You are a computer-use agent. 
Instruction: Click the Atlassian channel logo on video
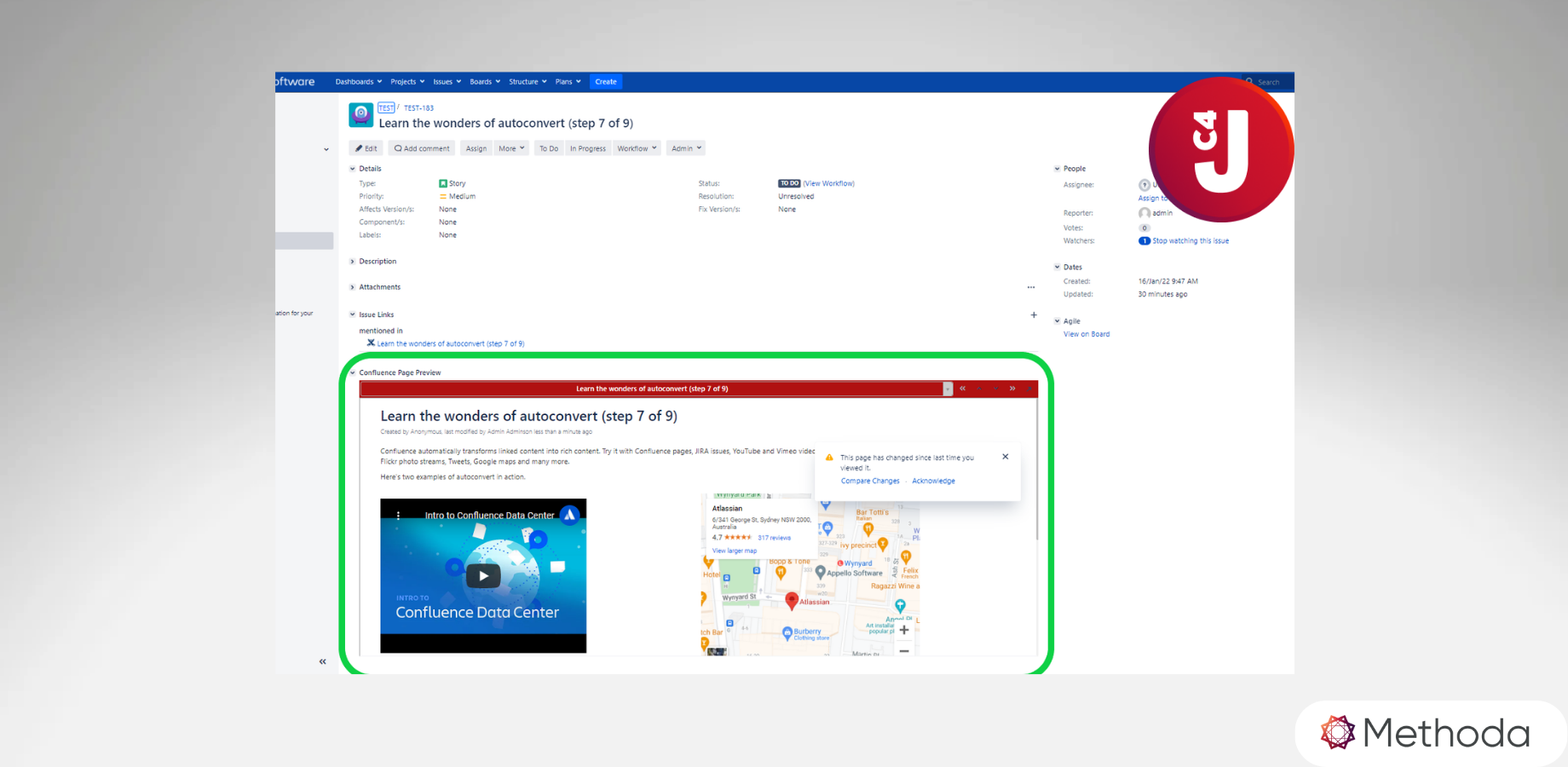click(x=570, y=515)
